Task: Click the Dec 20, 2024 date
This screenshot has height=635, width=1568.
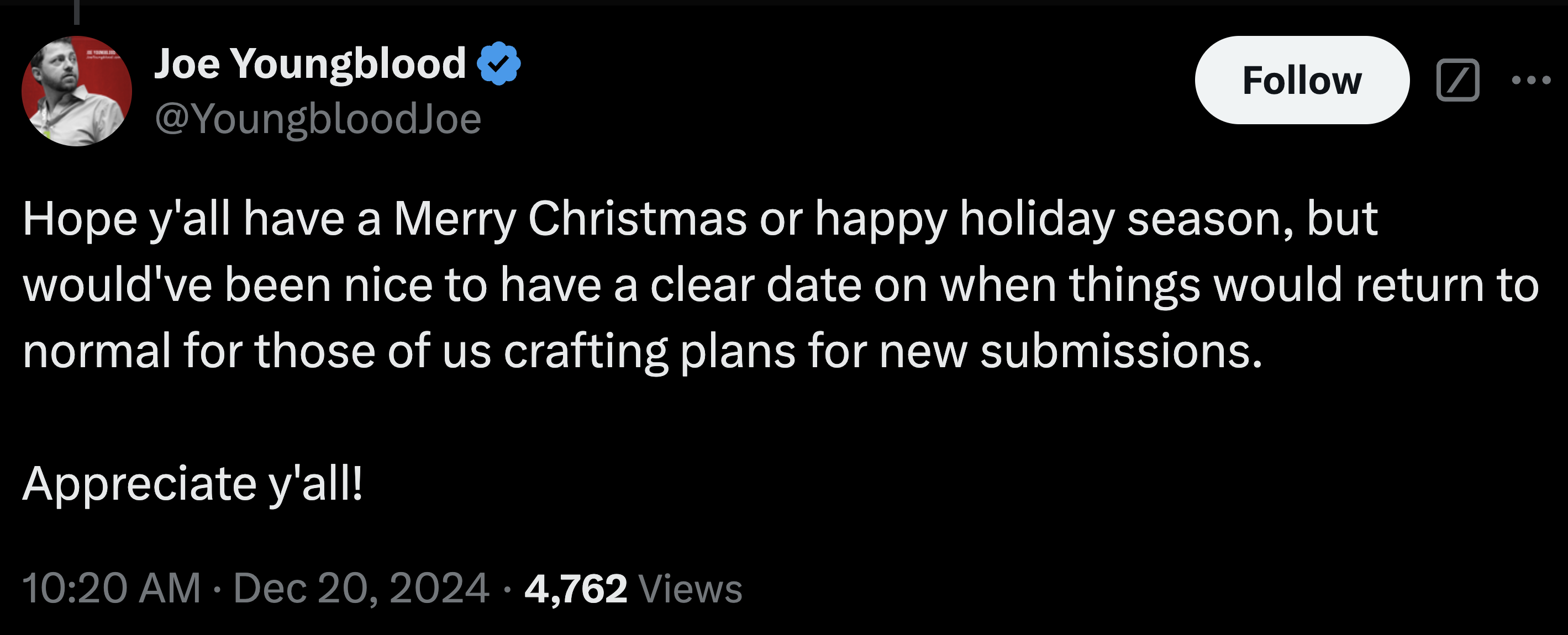Action: click(361, 588)
